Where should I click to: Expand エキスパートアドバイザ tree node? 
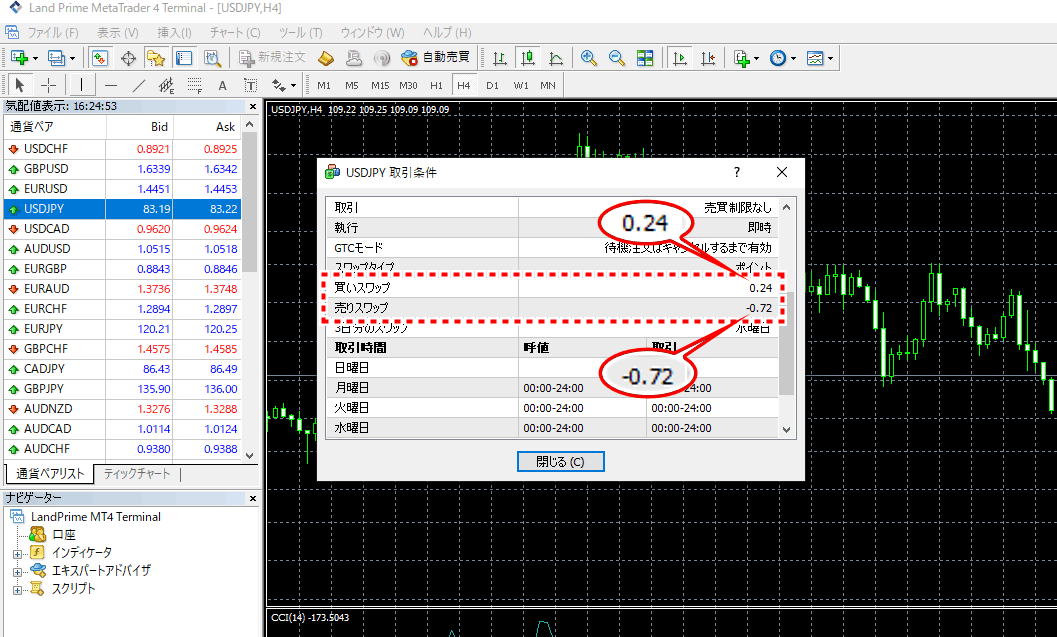[x=18, y=572]
